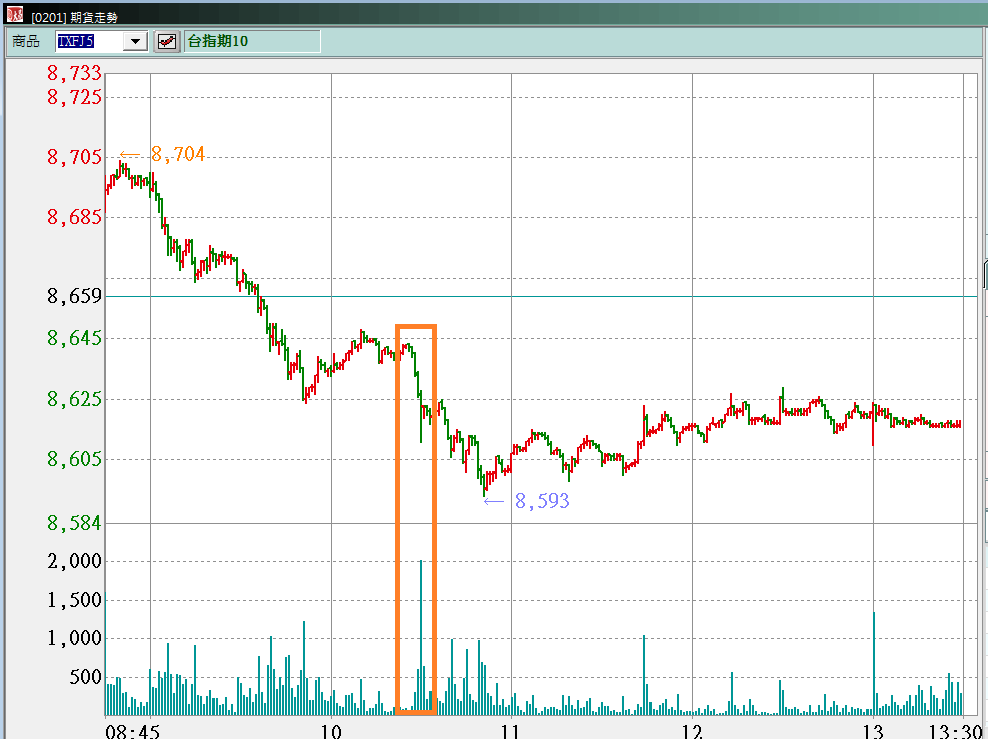This screenshot has width=988, height=739.
Task: Click the orange 8,704 high price annotation
Action: click(177, 154)
